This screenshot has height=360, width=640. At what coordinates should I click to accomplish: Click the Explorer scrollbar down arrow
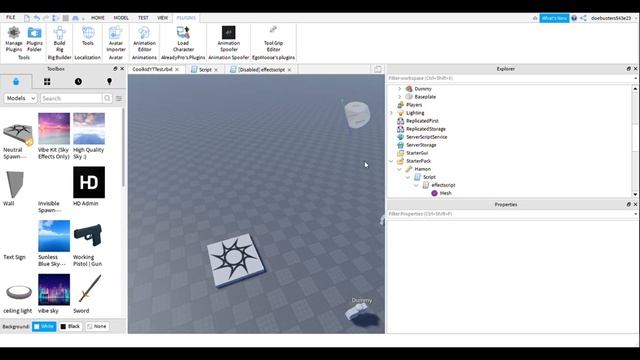635,194
